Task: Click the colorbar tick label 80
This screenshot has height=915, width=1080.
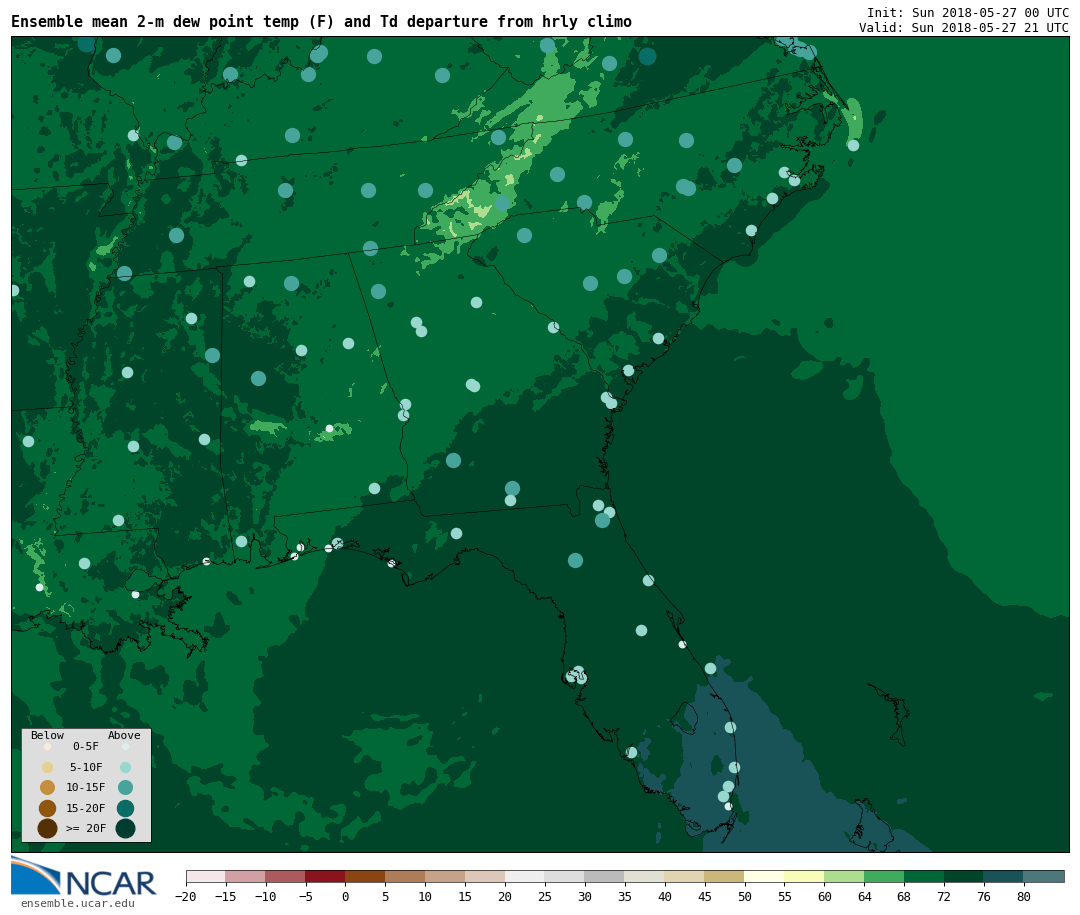Action: [1024, 896]
